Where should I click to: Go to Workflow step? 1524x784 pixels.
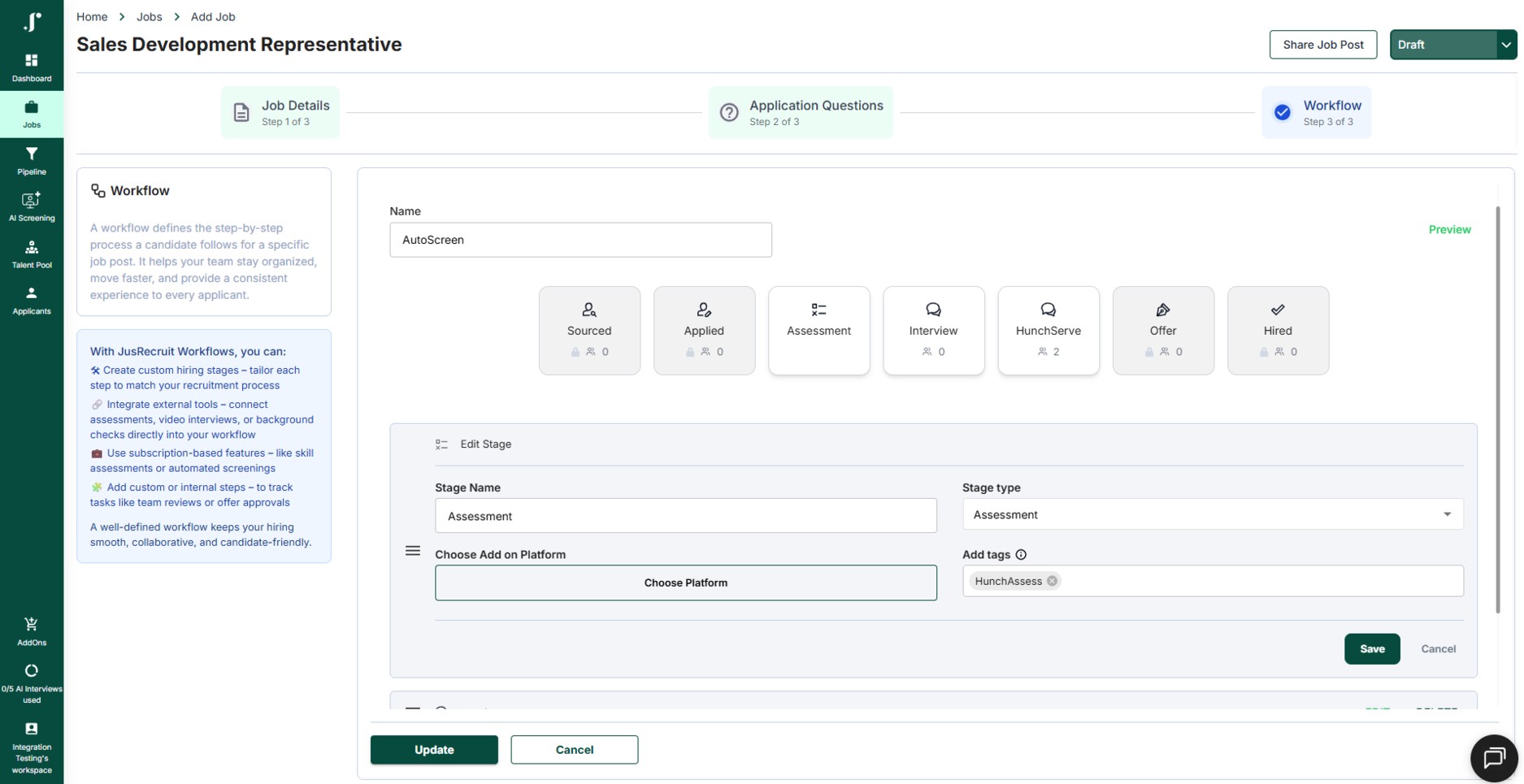[x=1316, y=112]
